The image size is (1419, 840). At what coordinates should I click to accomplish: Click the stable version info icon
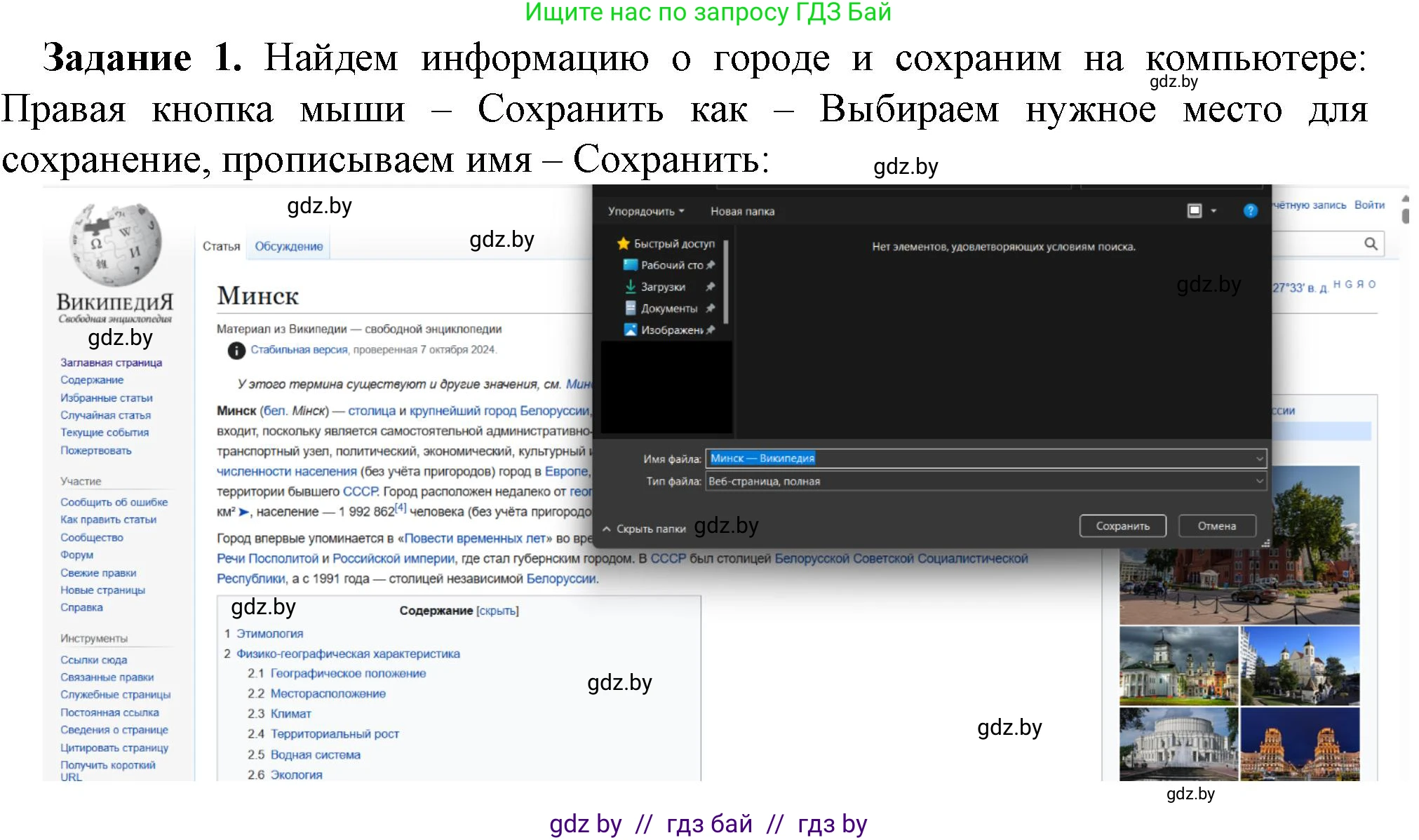click(236, 351)
